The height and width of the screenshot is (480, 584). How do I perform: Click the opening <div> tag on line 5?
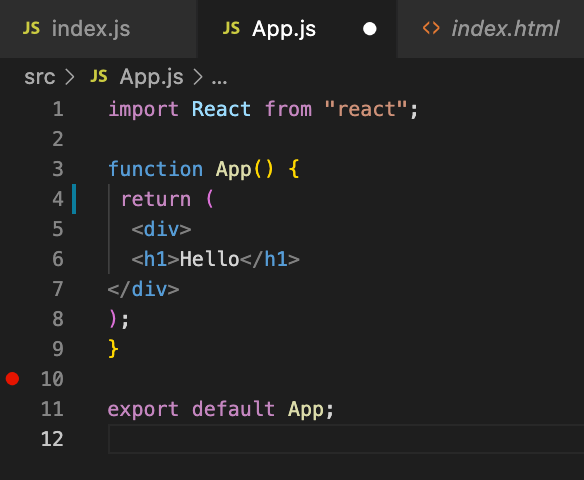(162, 229)
